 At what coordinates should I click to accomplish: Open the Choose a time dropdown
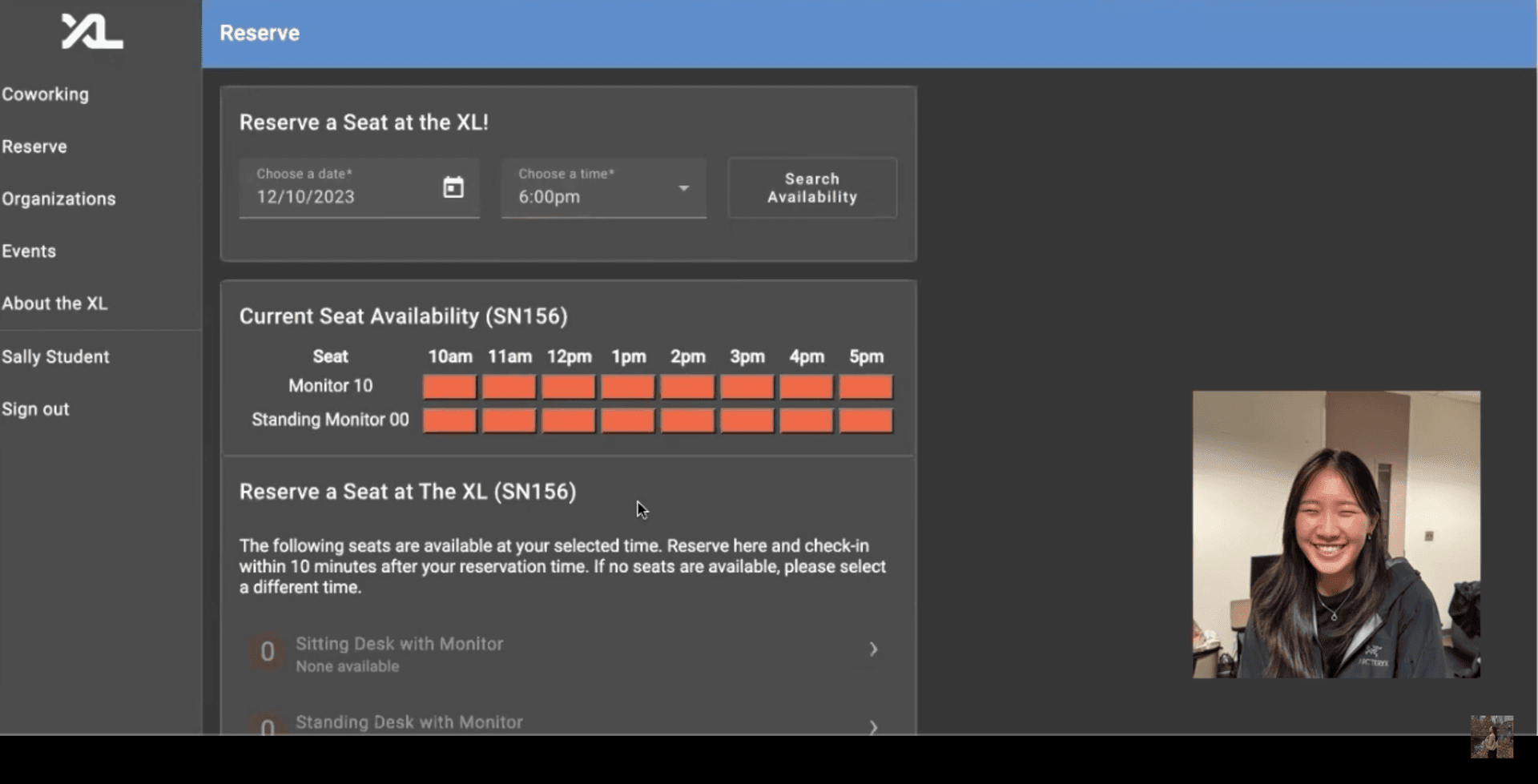(x=604, y=188)
